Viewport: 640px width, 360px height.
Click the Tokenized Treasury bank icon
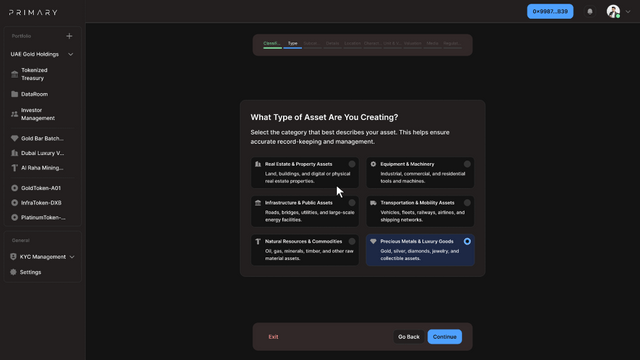click(15, 74)
